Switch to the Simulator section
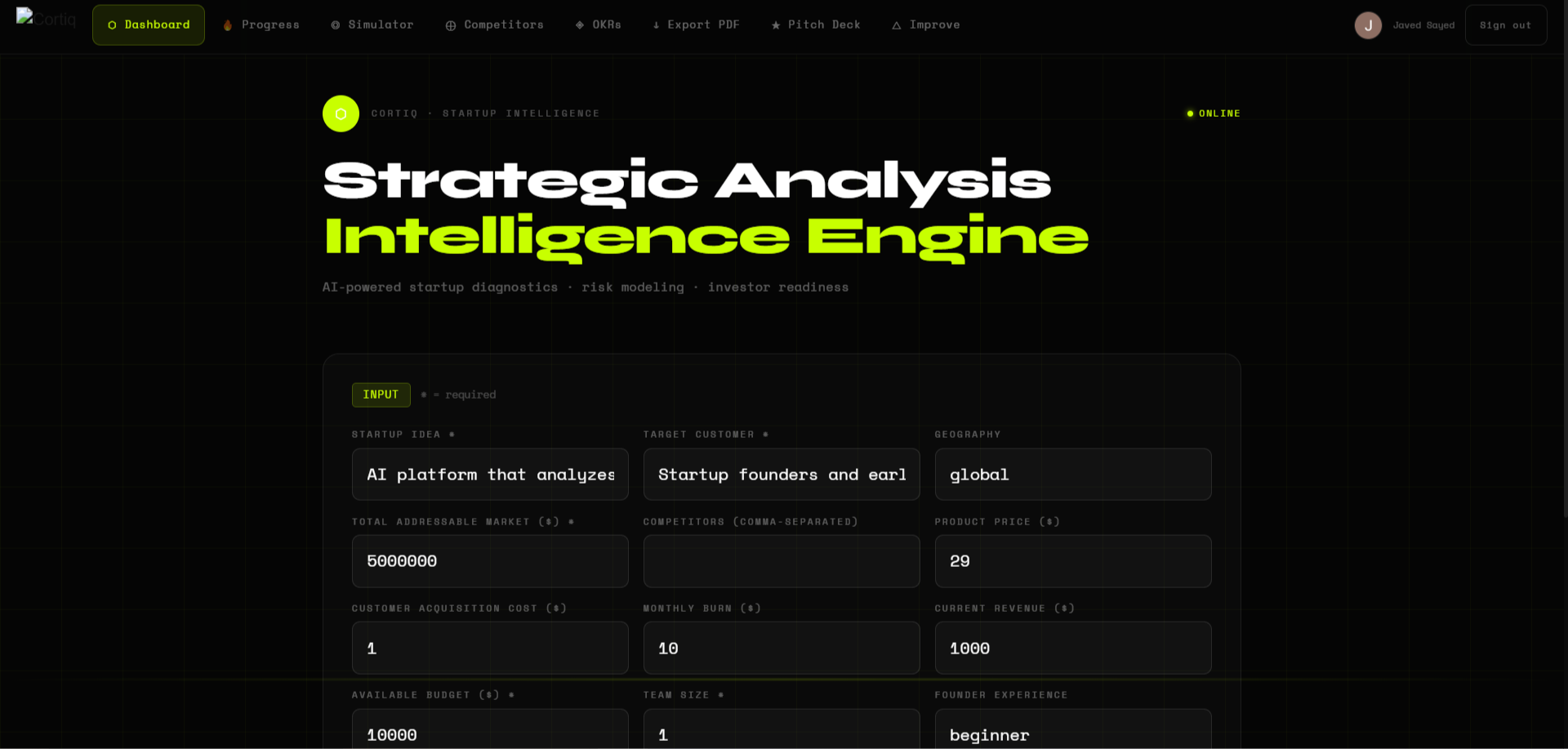1568x749 pixels. [372, 25]
